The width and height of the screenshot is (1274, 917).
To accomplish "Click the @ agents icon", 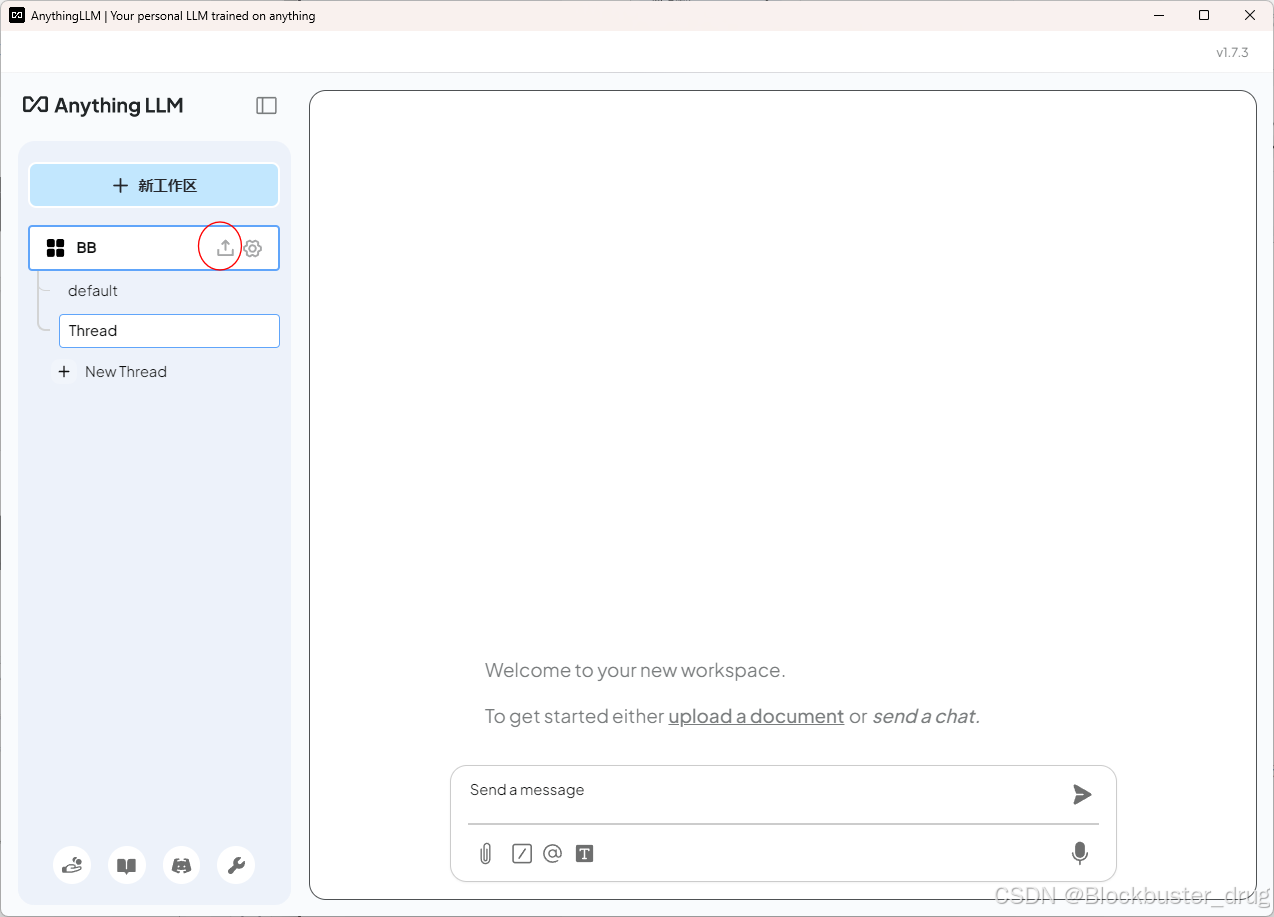I will [x=552, y=854].
